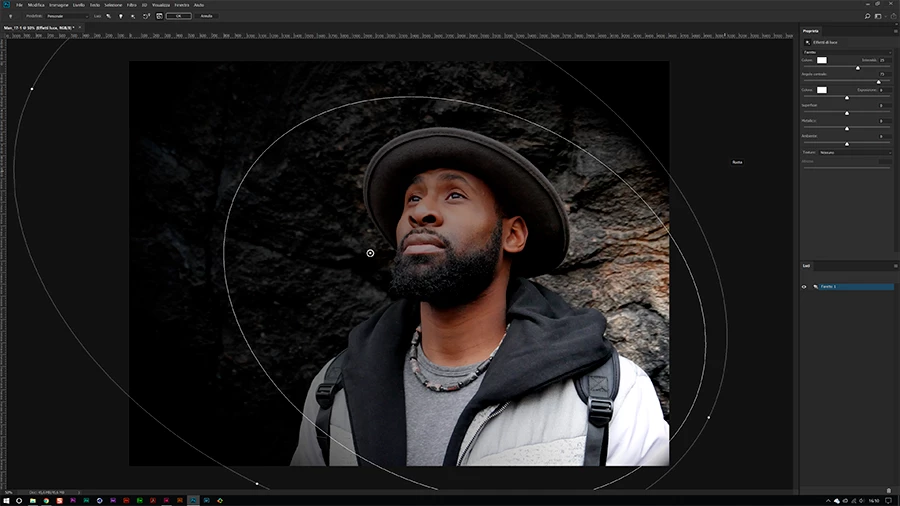Viewport: 900px width, 506px height.
Task: Click the Esposizione value field
Action: [885, 90]
